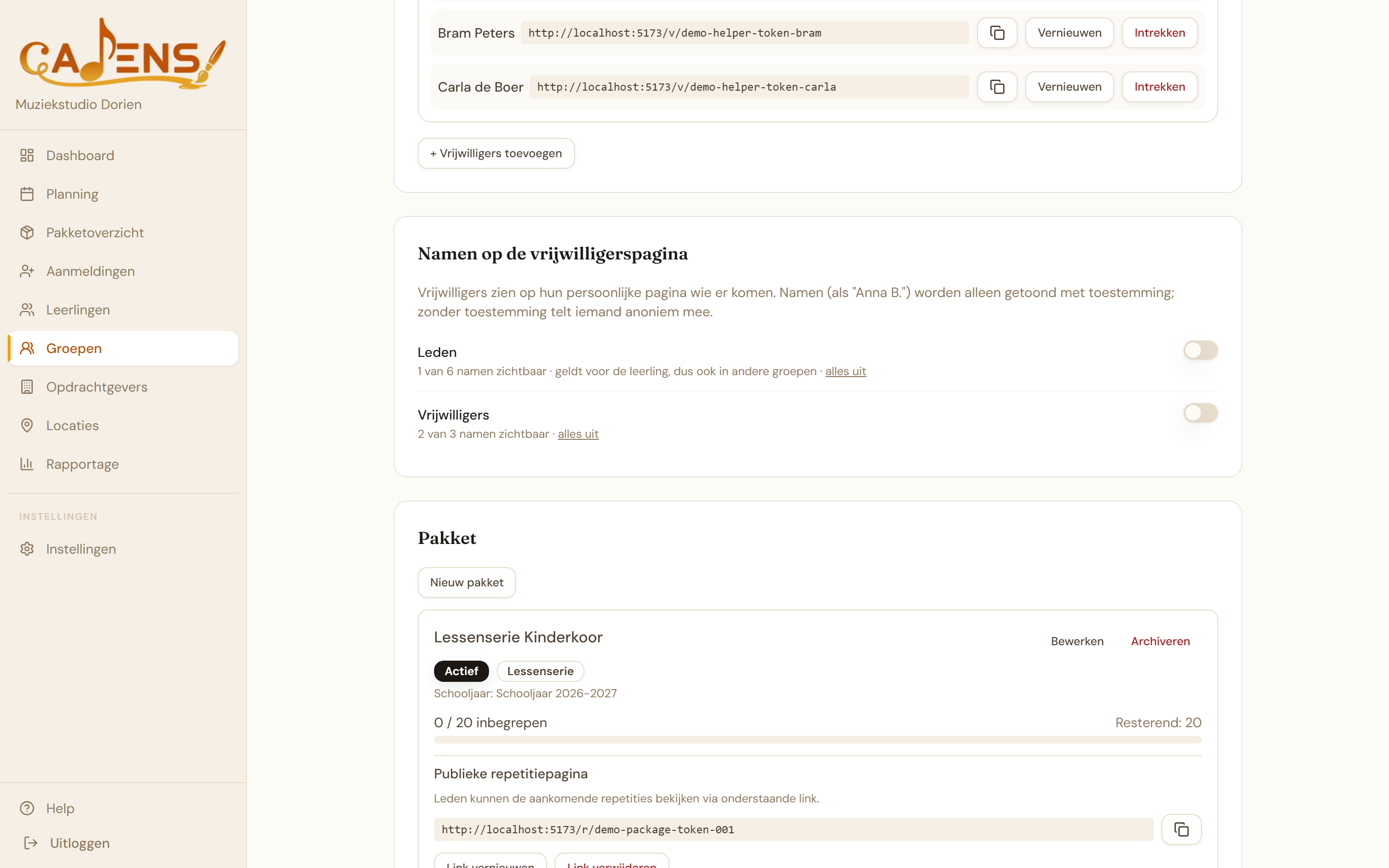Click the Actief status badge
This screenshot has width=1389, height=868.
(461, 671)
